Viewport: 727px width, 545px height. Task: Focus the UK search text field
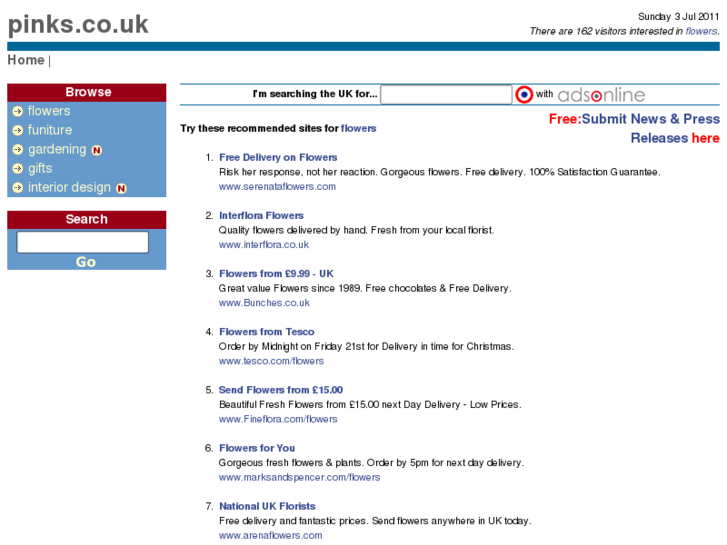point(446,95)
